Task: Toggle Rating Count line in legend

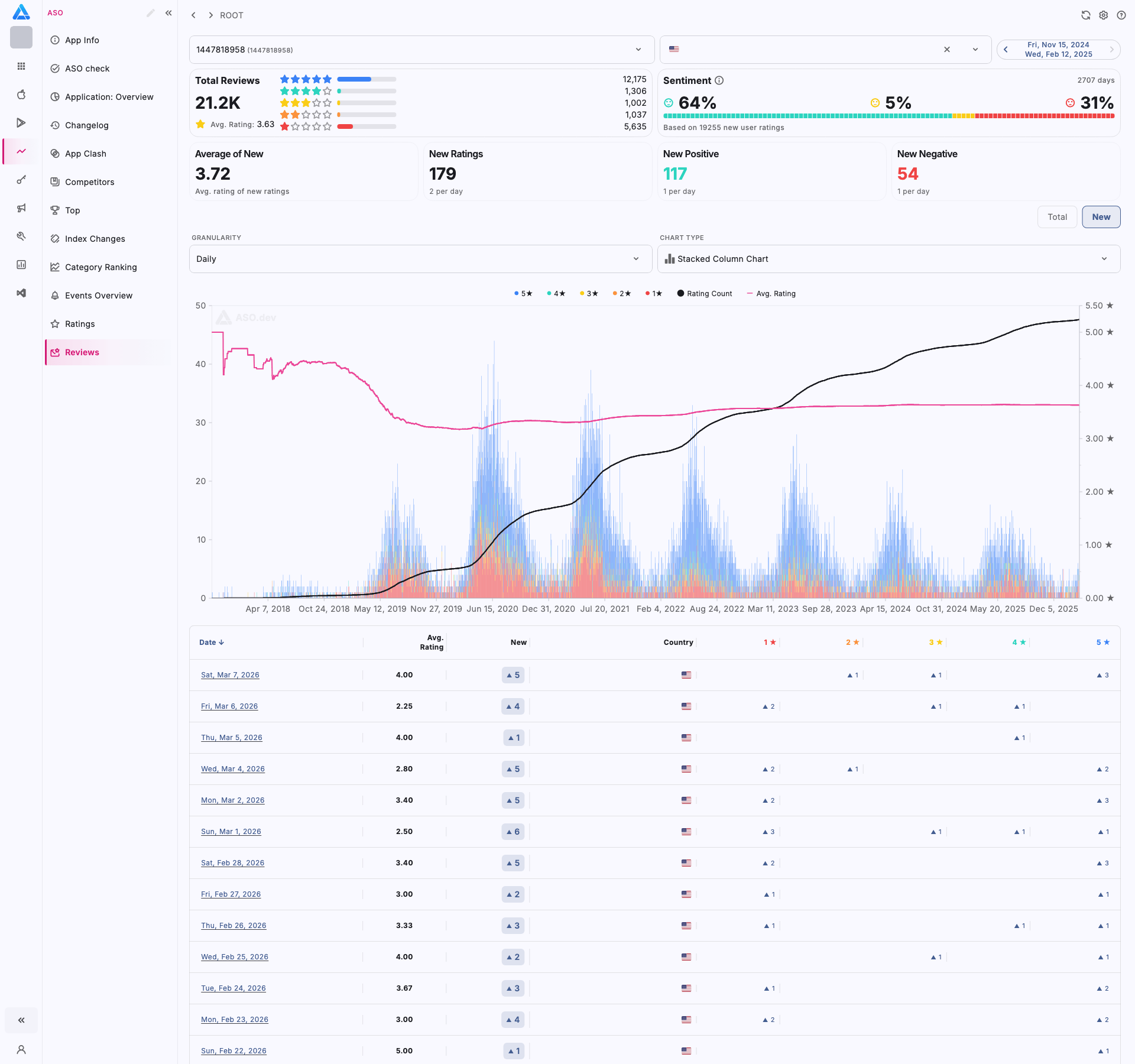Action: tap(705, 294)
